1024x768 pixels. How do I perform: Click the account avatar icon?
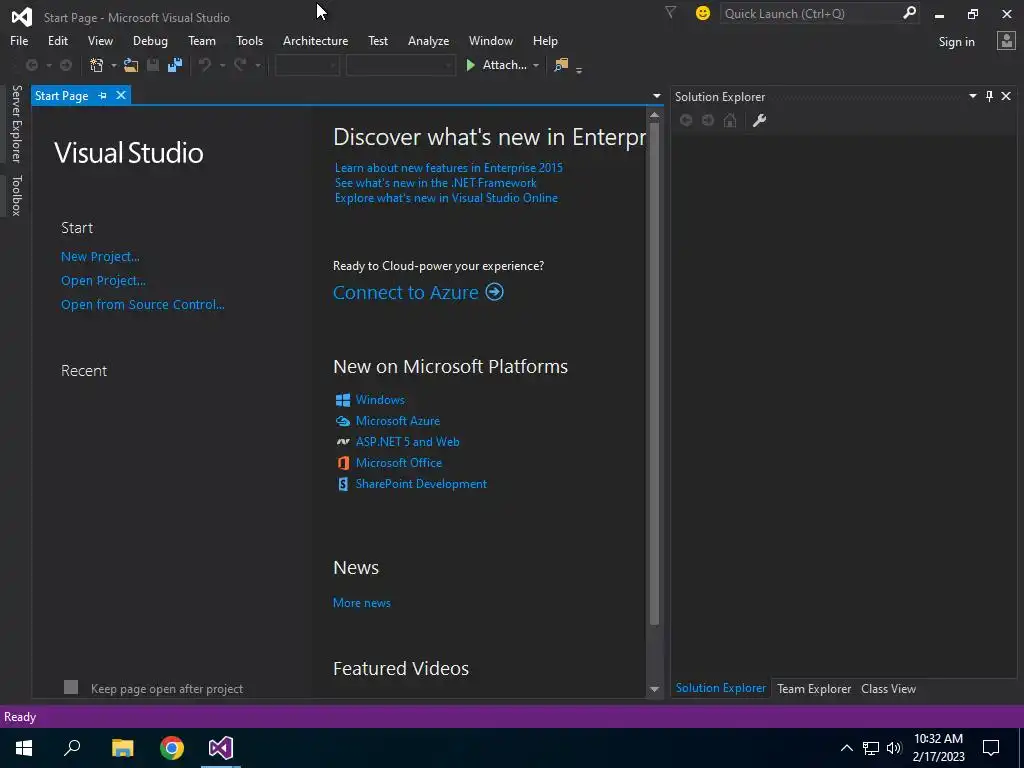[1006, 40]
